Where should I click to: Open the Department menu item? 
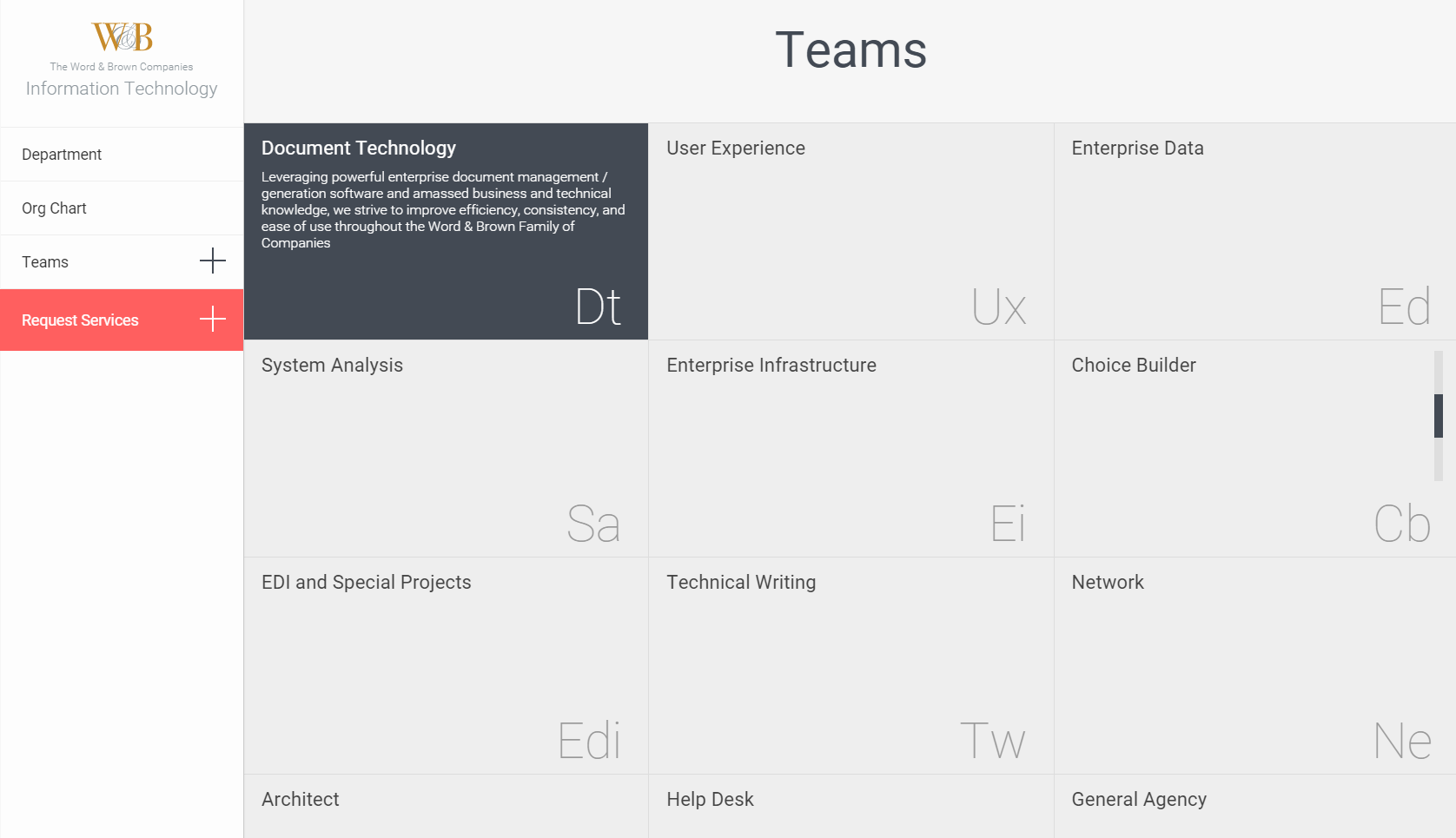(62, 155)
